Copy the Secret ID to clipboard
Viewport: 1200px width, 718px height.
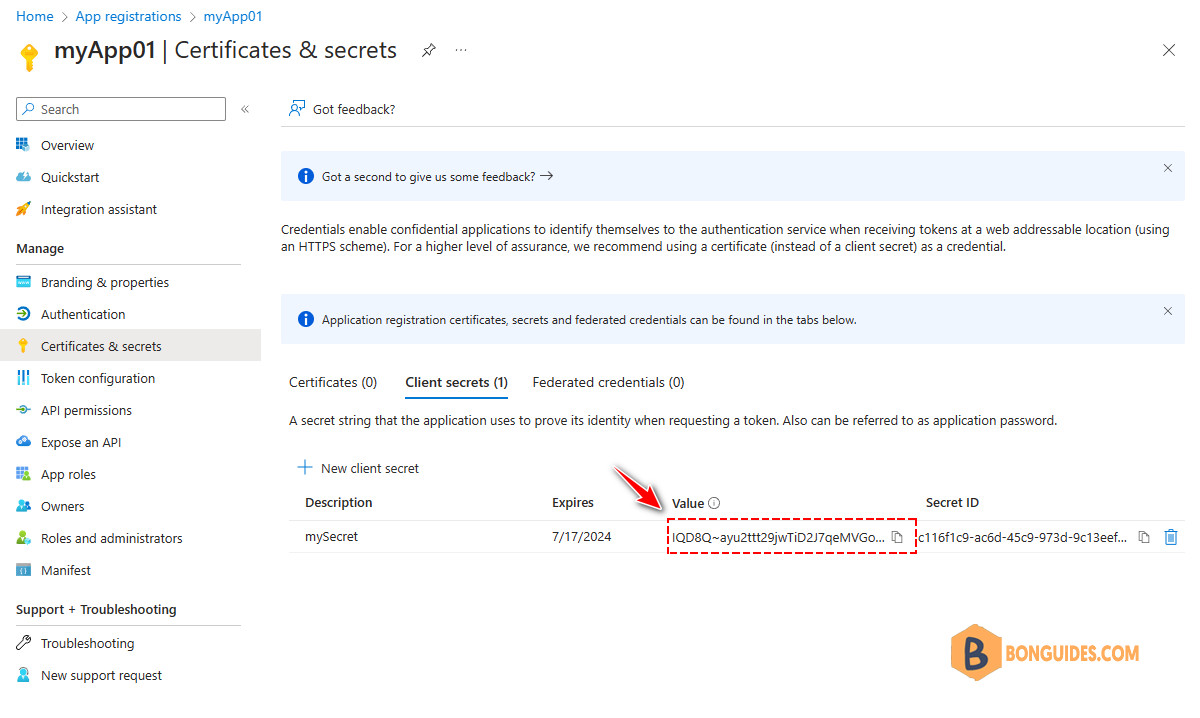click(x=1144, y=537)
